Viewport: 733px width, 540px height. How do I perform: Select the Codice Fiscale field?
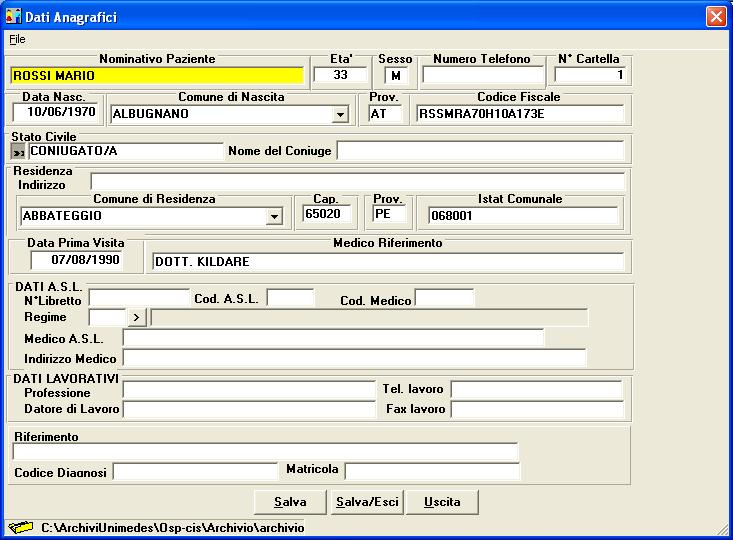(x=518, y=114)
